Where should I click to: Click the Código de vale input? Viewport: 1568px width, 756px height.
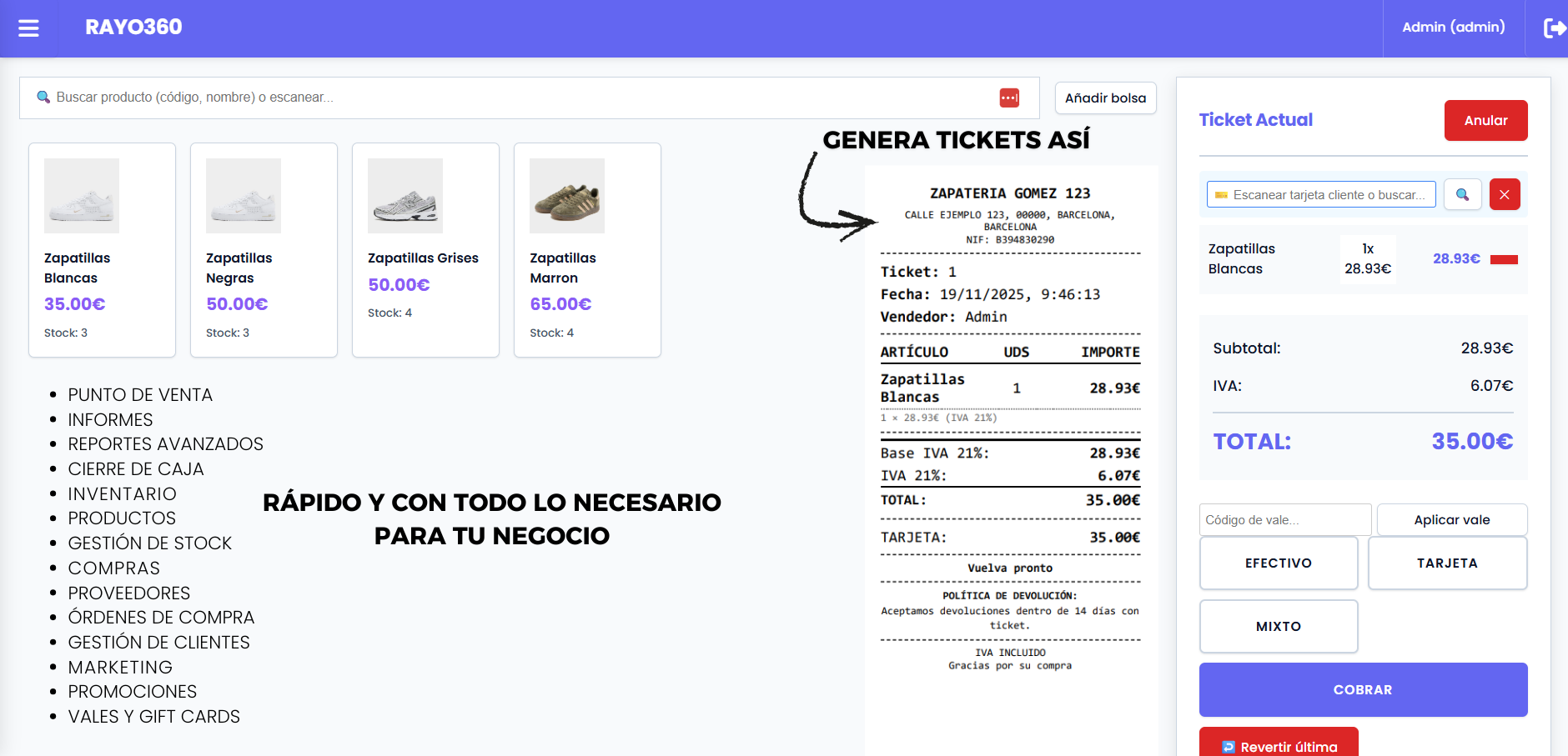pyautogui.click(x=1284, y=520)
